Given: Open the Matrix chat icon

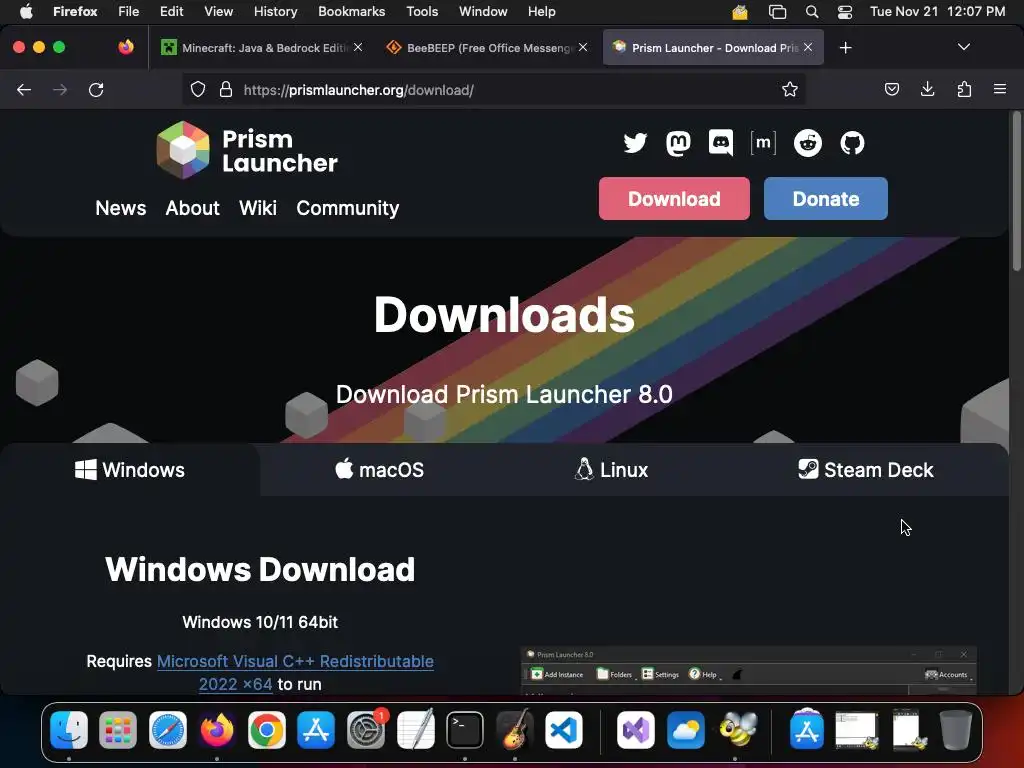Looking at the screenshot, I should [x=763, y=142].
